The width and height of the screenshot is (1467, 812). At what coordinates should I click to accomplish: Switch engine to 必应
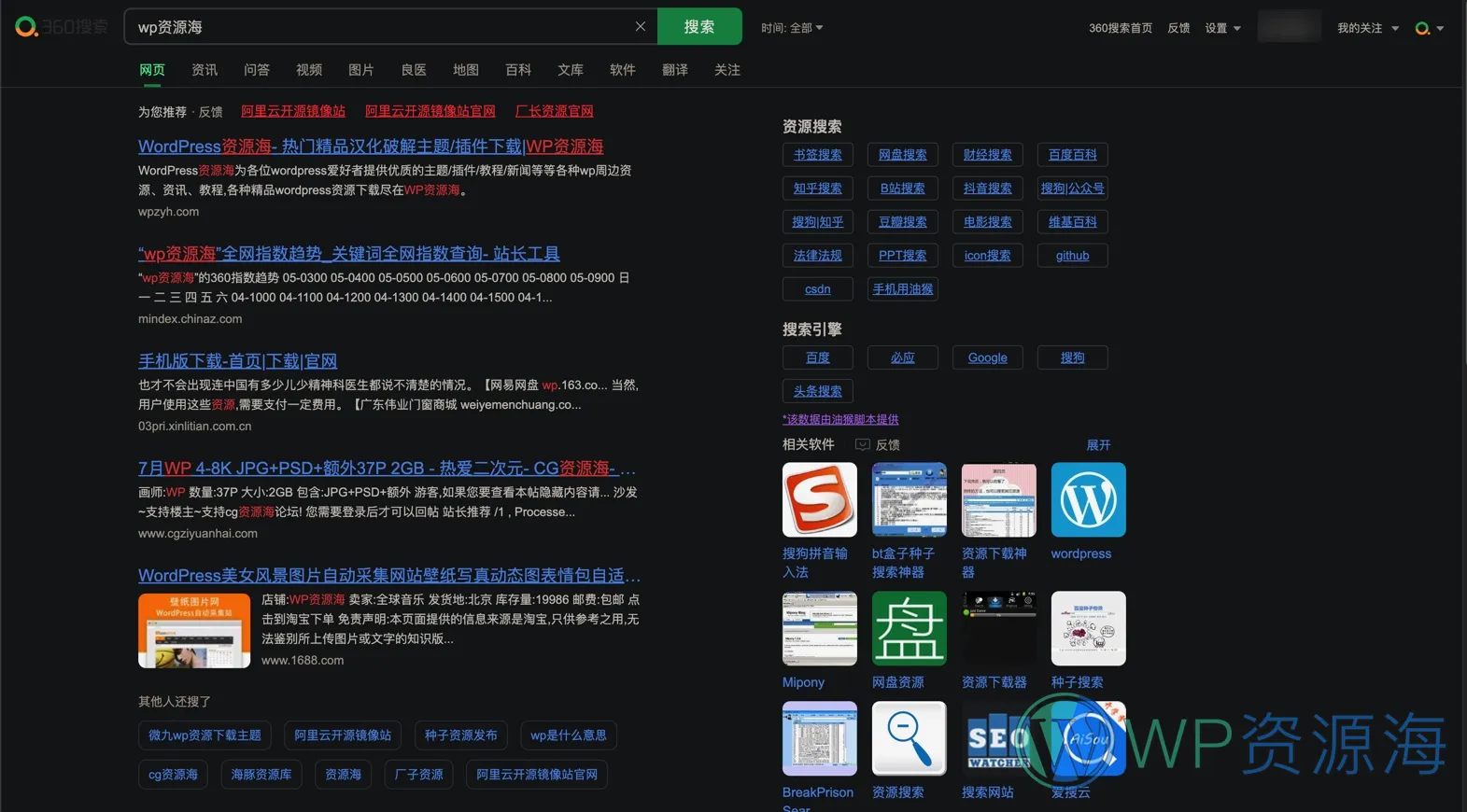(x=903, y=357)
